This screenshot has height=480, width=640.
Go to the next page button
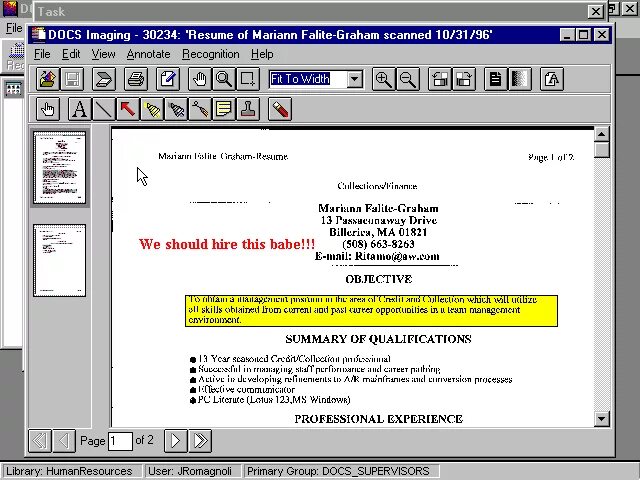pos(176,441)
